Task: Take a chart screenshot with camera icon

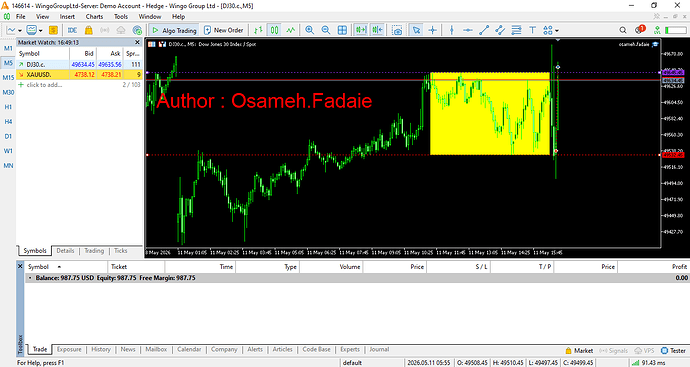Action: 397,30
